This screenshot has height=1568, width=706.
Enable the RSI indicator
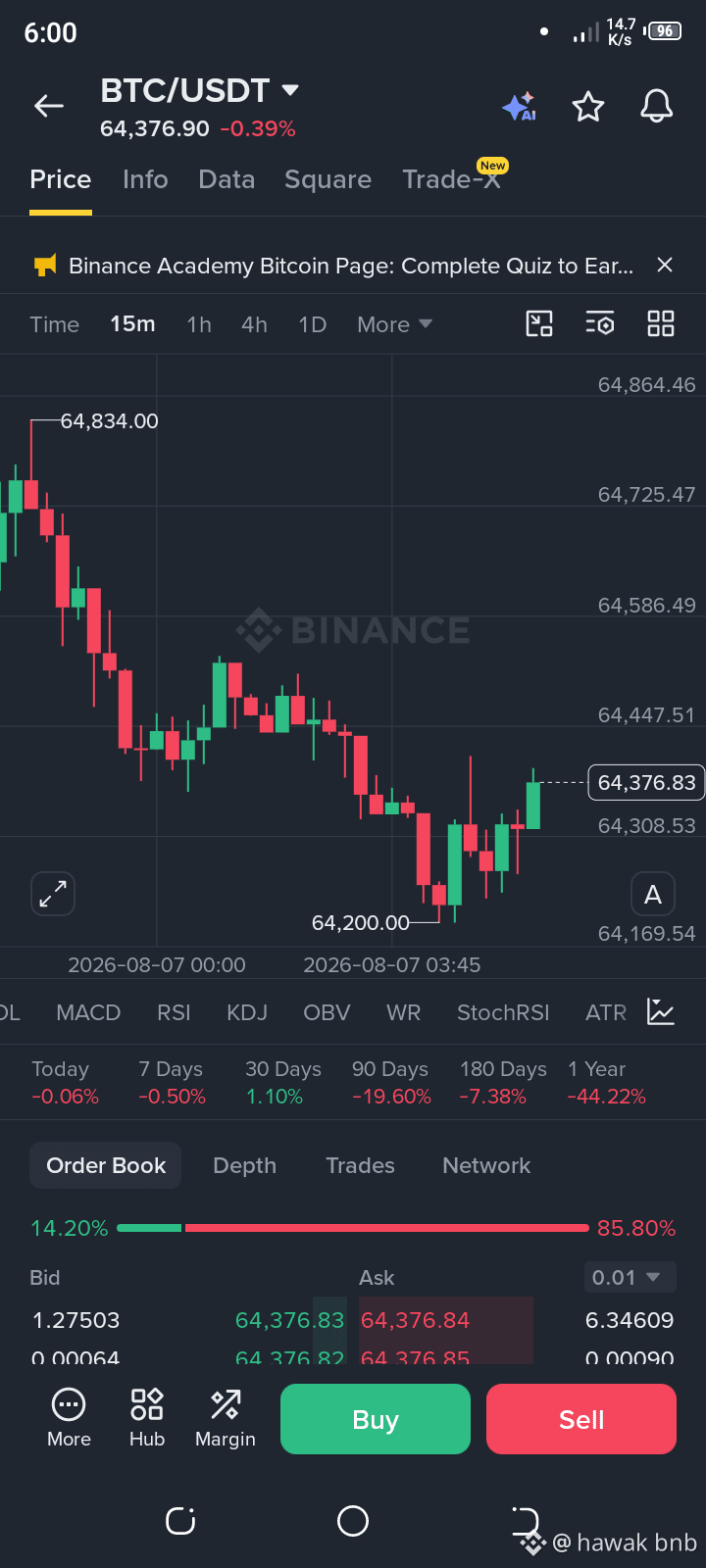tap(174, 1012)
